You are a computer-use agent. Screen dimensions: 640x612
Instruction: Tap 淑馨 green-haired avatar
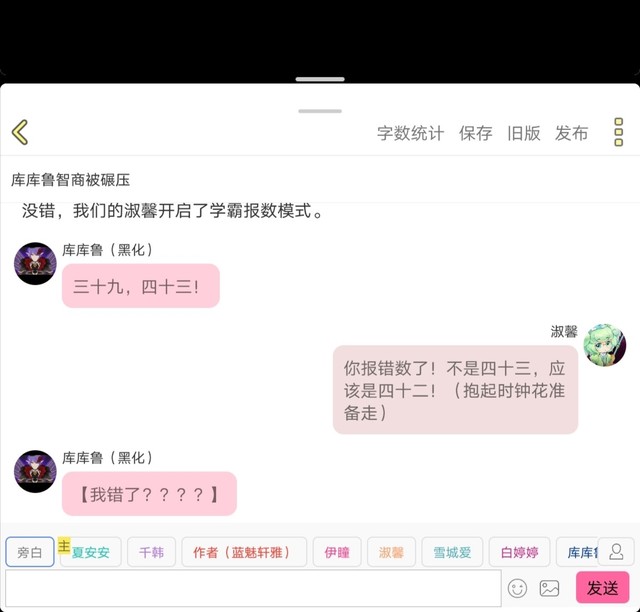pyautogui.click(x=604, y=345)
